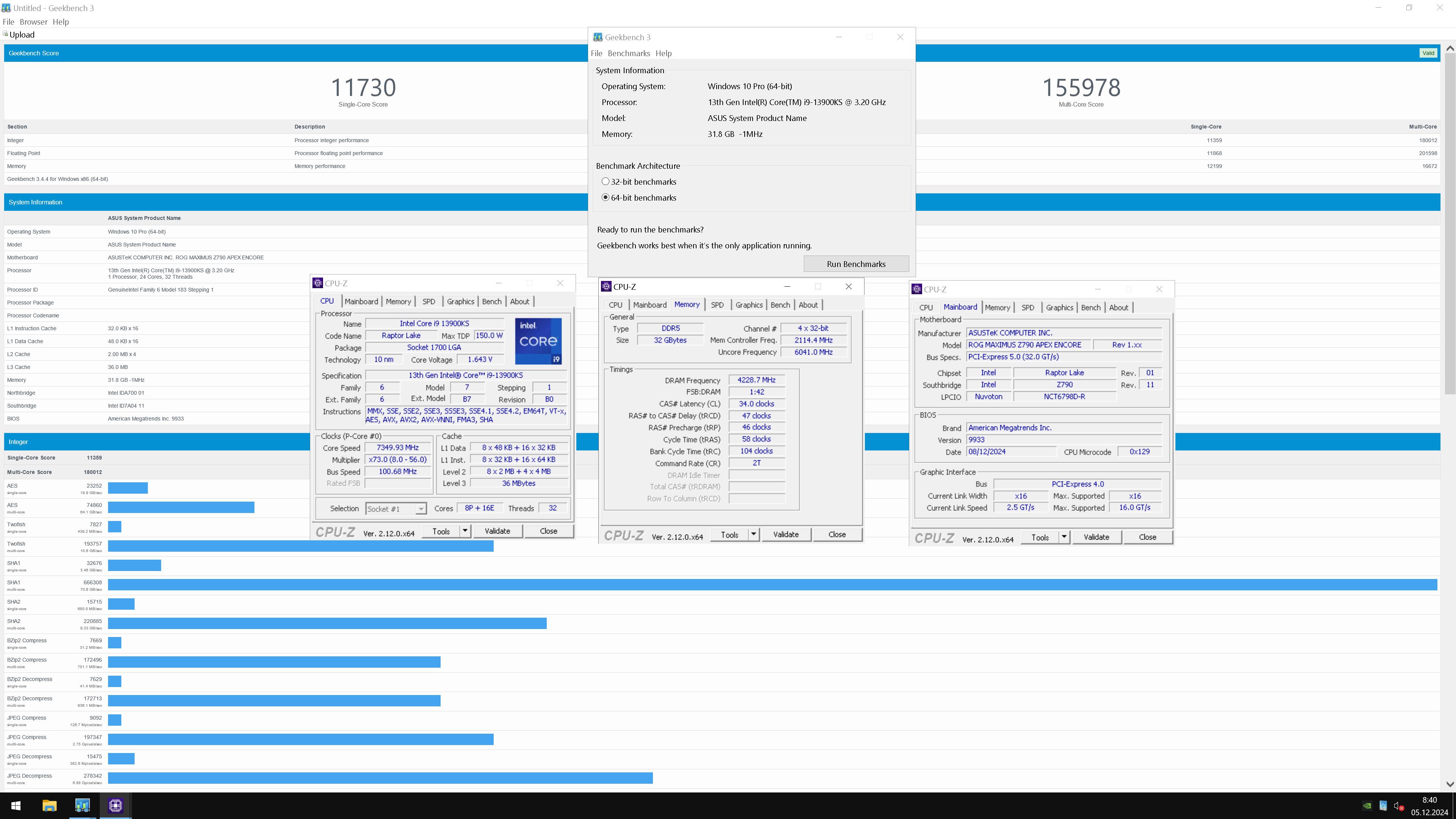Click the DRAM Frequency value 4228.7 MHz

[756, 380]
